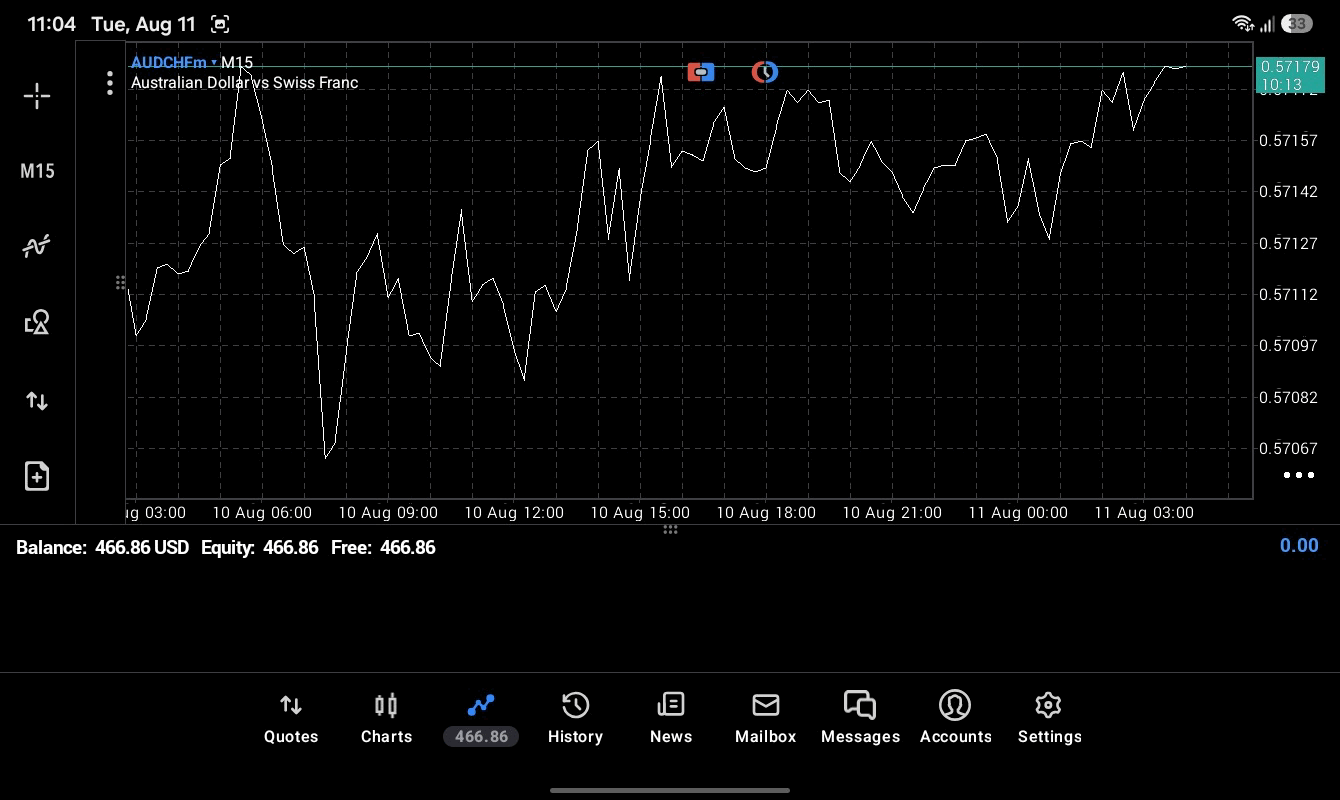Click the 0.57082 price axis label
The height and width of the screenshot is (800, 1340).
click(1288, 397)
